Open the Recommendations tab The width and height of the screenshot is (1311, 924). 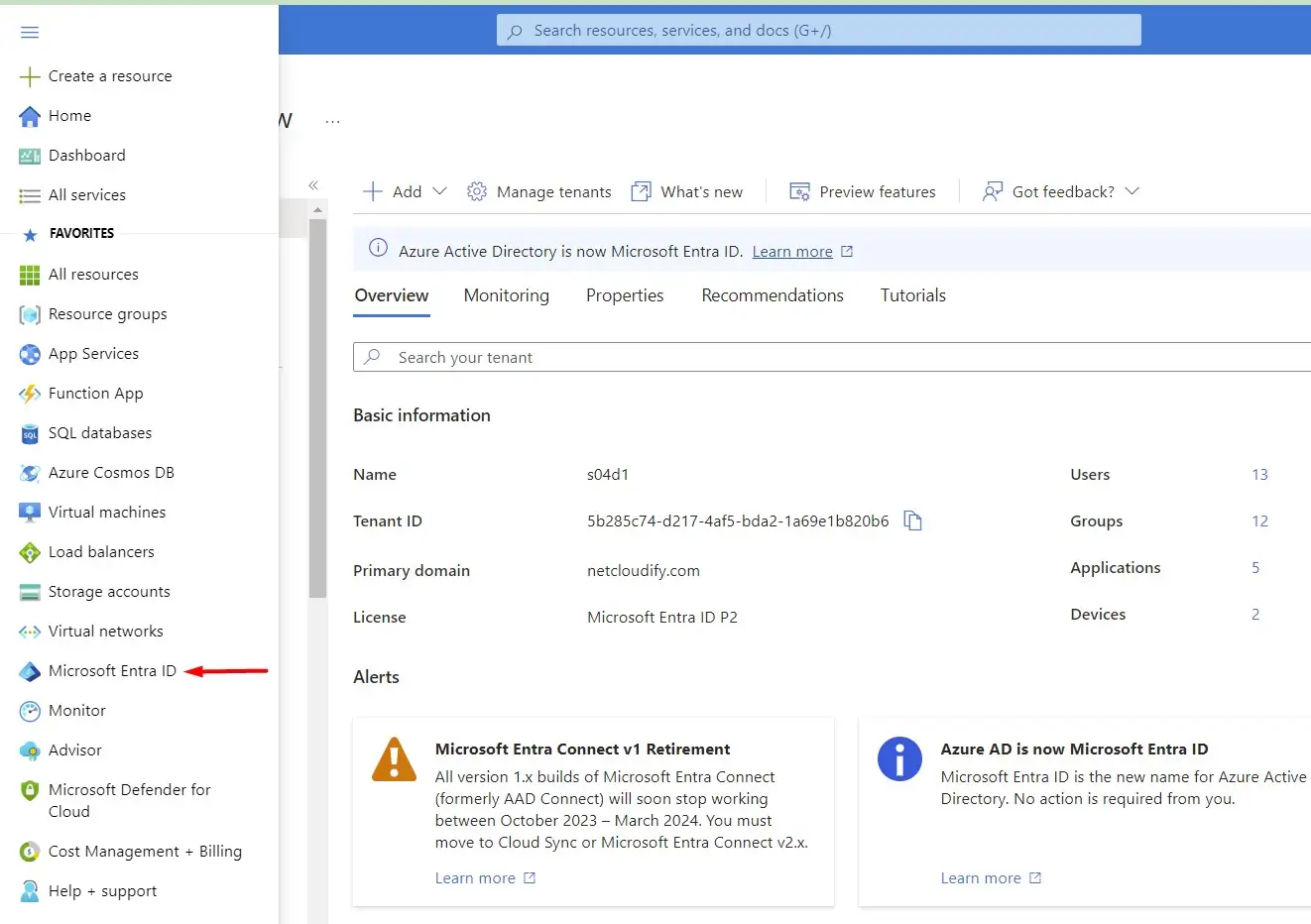772,294
